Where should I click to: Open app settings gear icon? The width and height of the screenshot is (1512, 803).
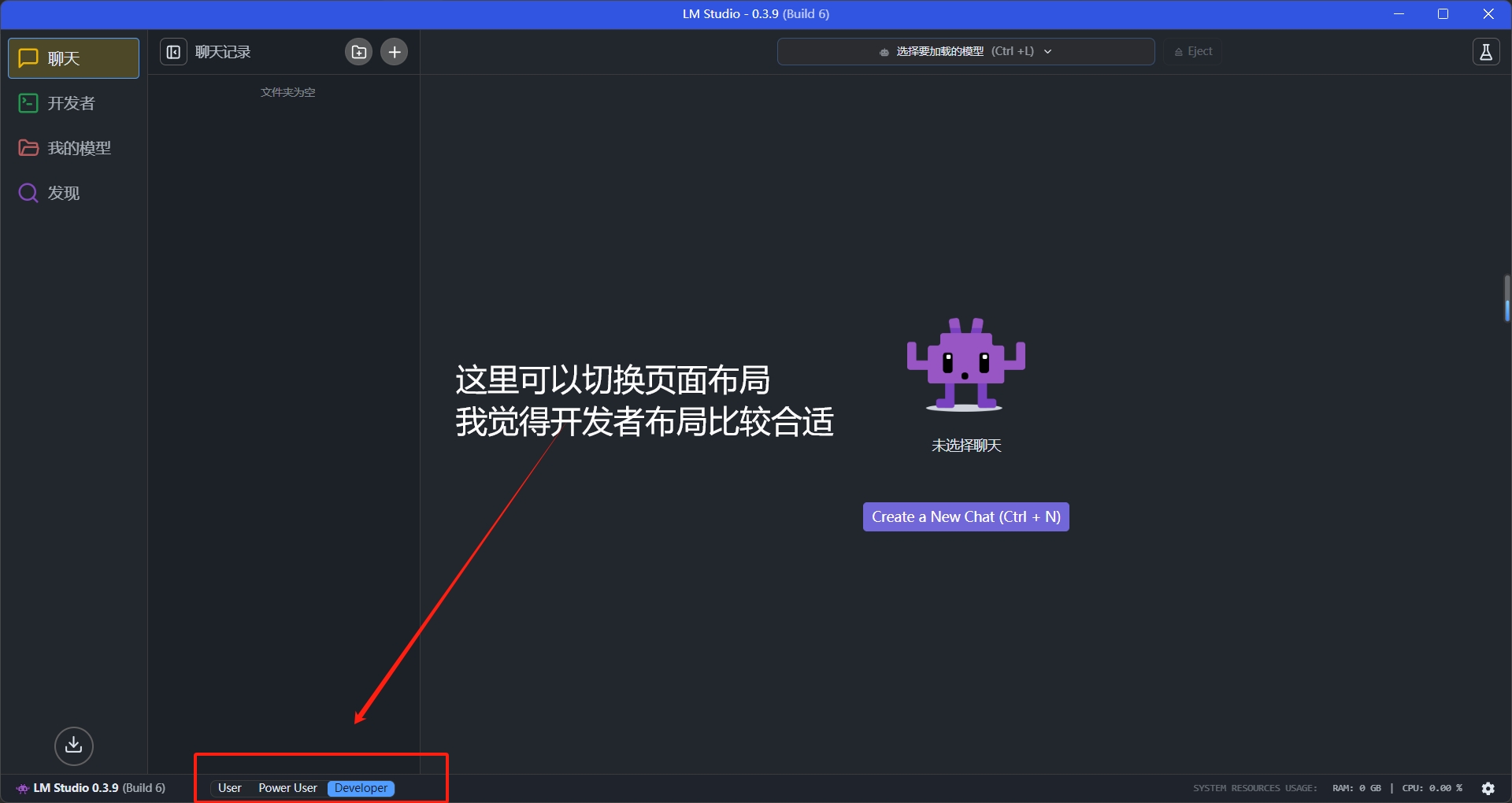pyautogui.click(x=1488, y=788)
